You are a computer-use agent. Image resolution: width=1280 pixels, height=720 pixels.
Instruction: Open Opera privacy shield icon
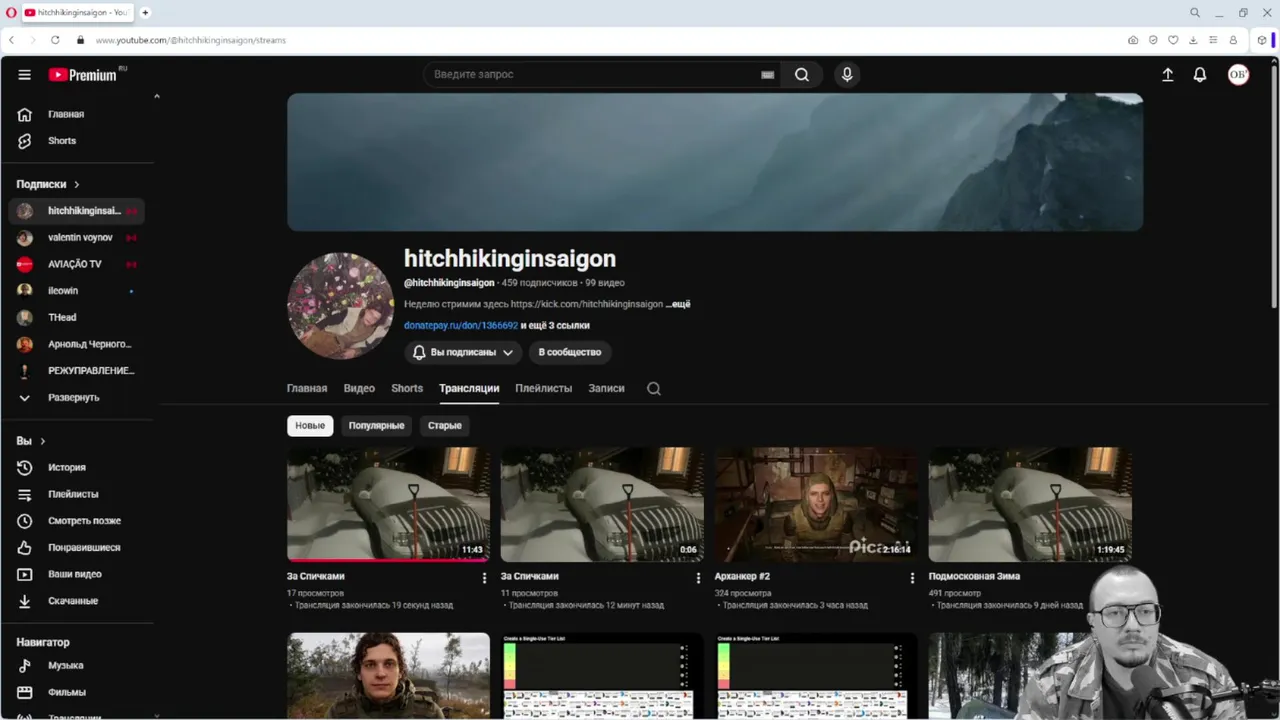[1153, 40]
